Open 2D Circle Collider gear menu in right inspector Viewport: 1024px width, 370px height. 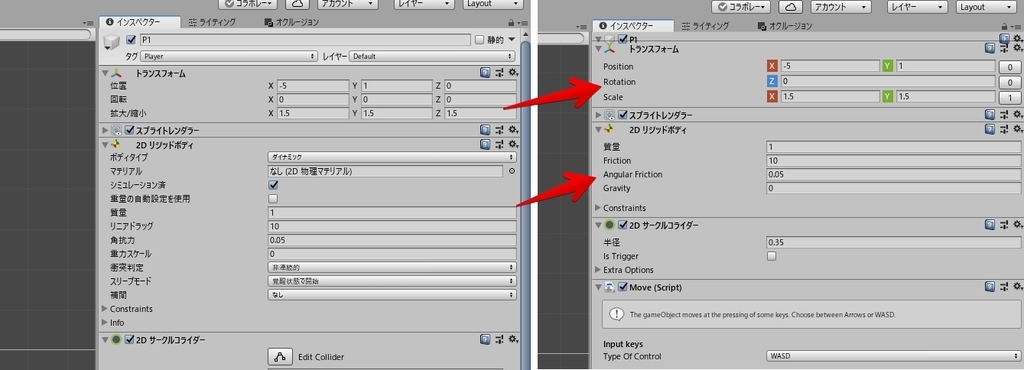pos(1017,225)
